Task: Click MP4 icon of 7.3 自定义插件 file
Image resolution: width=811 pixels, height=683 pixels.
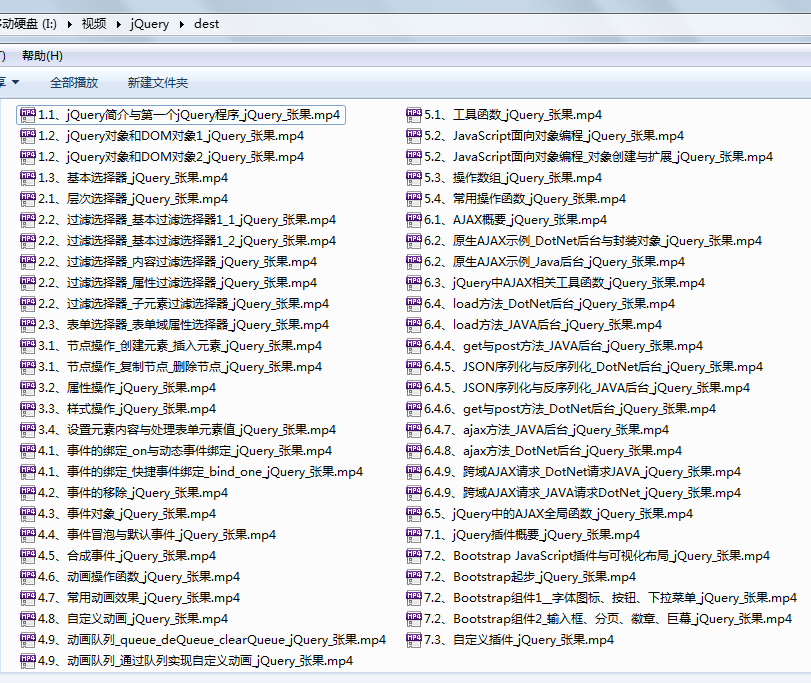Action: pyautogui.click(x=414, y=640)
